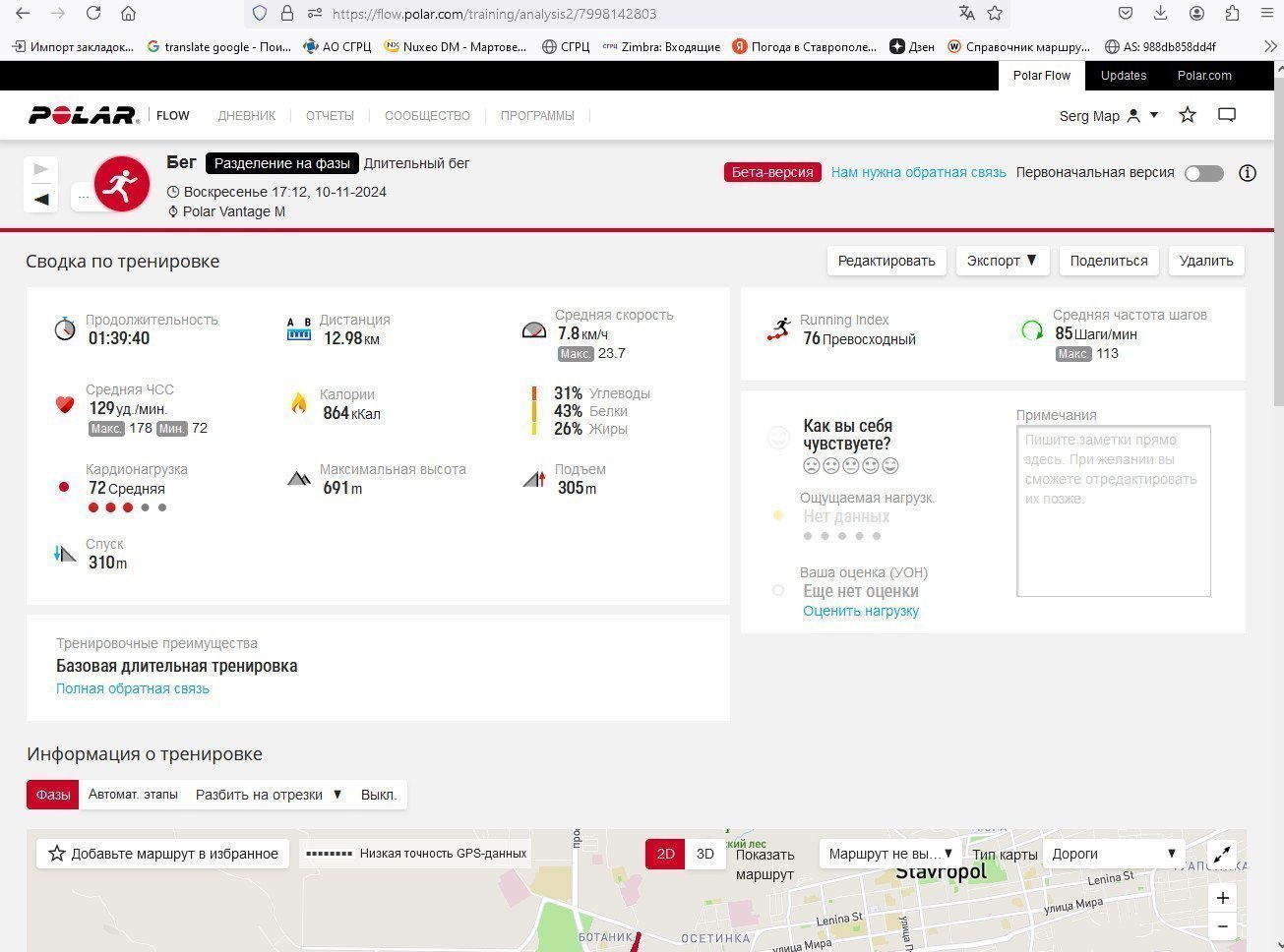The width and height of the screenshot is (1284, 952).
Task: Select the Выкл. option
Action: click(379, 795)
